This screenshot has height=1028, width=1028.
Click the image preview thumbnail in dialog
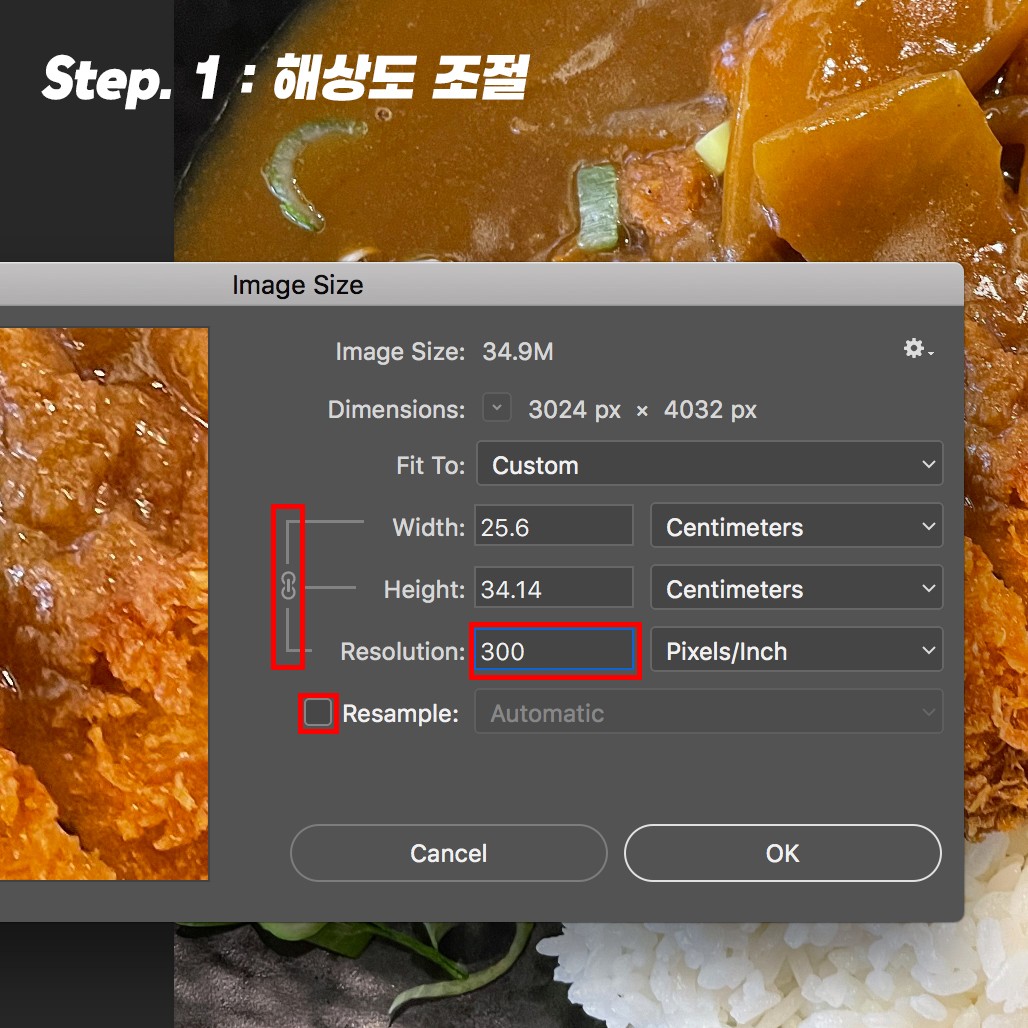point(104,604)
